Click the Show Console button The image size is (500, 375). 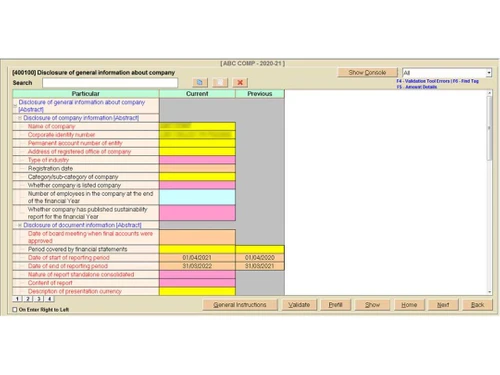[x=367, y=72]
